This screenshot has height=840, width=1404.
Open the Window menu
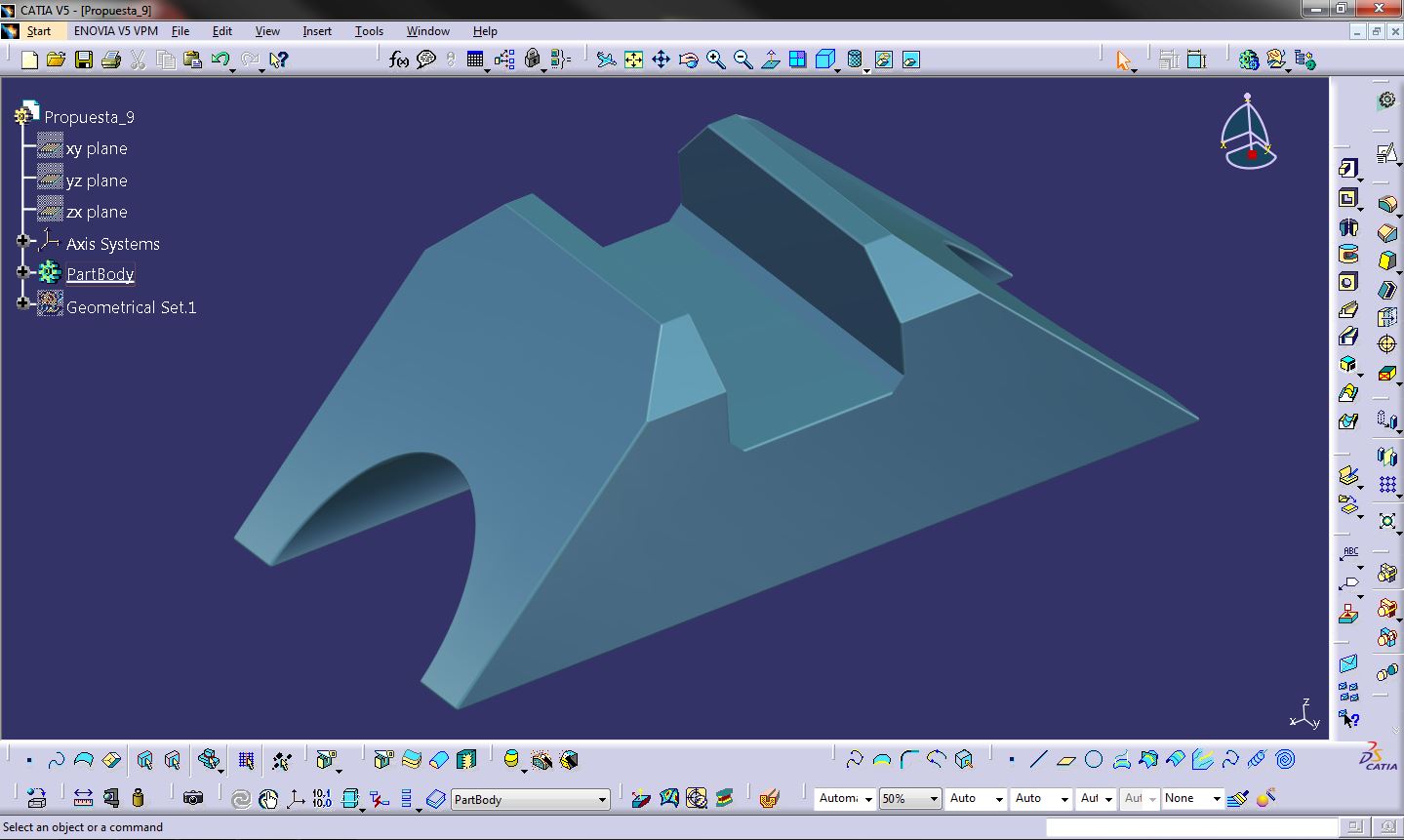[428, 31]
